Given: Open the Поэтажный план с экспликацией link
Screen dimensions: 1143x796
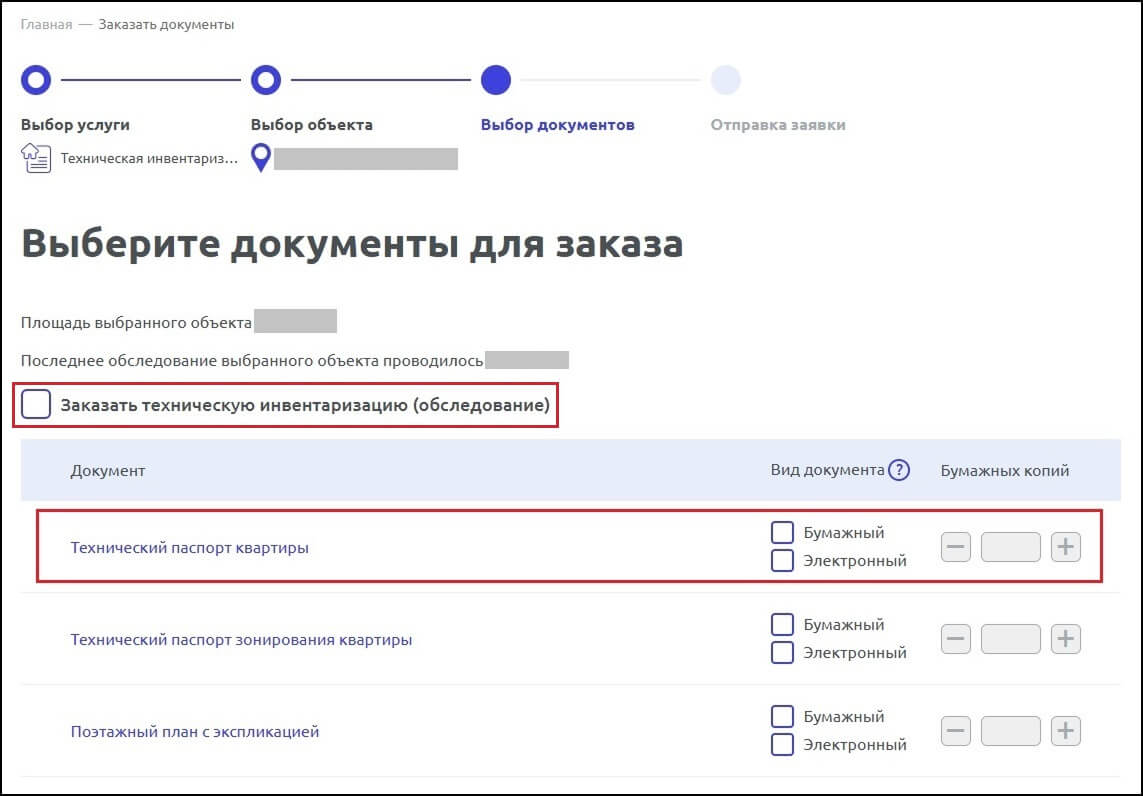Looking at the screenshot, I should coord(193,731).
